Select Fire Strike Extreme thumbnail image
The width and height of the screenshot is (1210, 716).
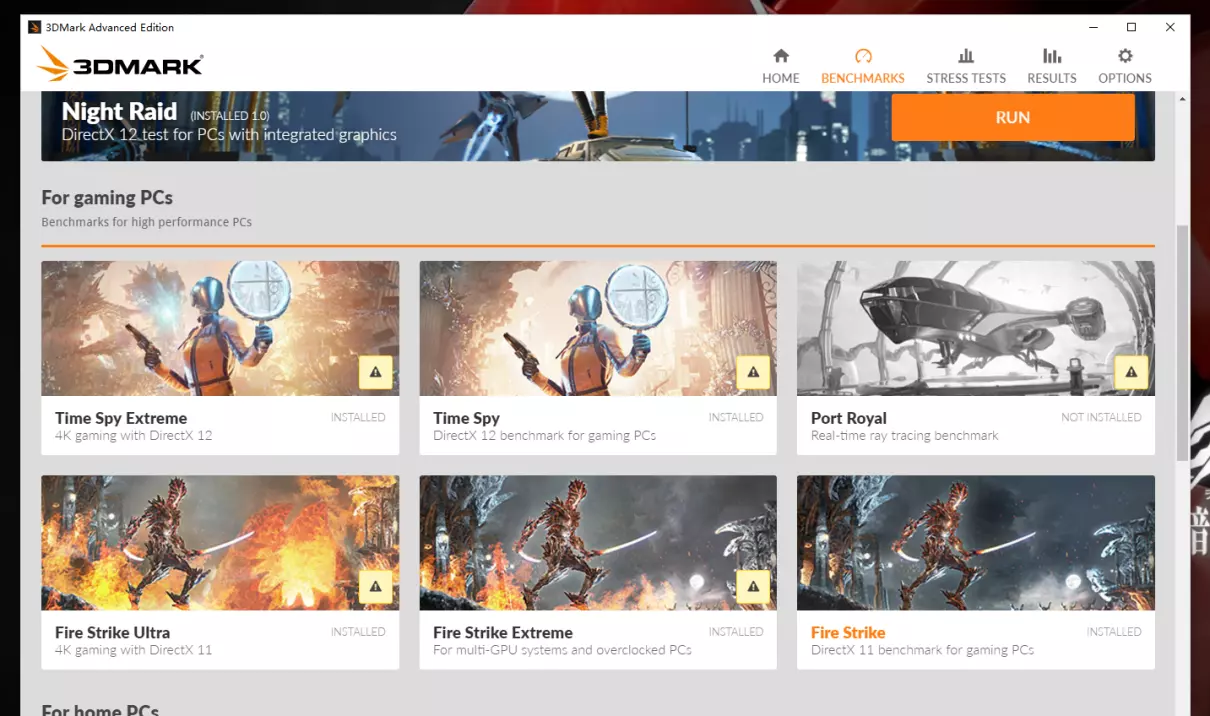click(x=598, y=542)
